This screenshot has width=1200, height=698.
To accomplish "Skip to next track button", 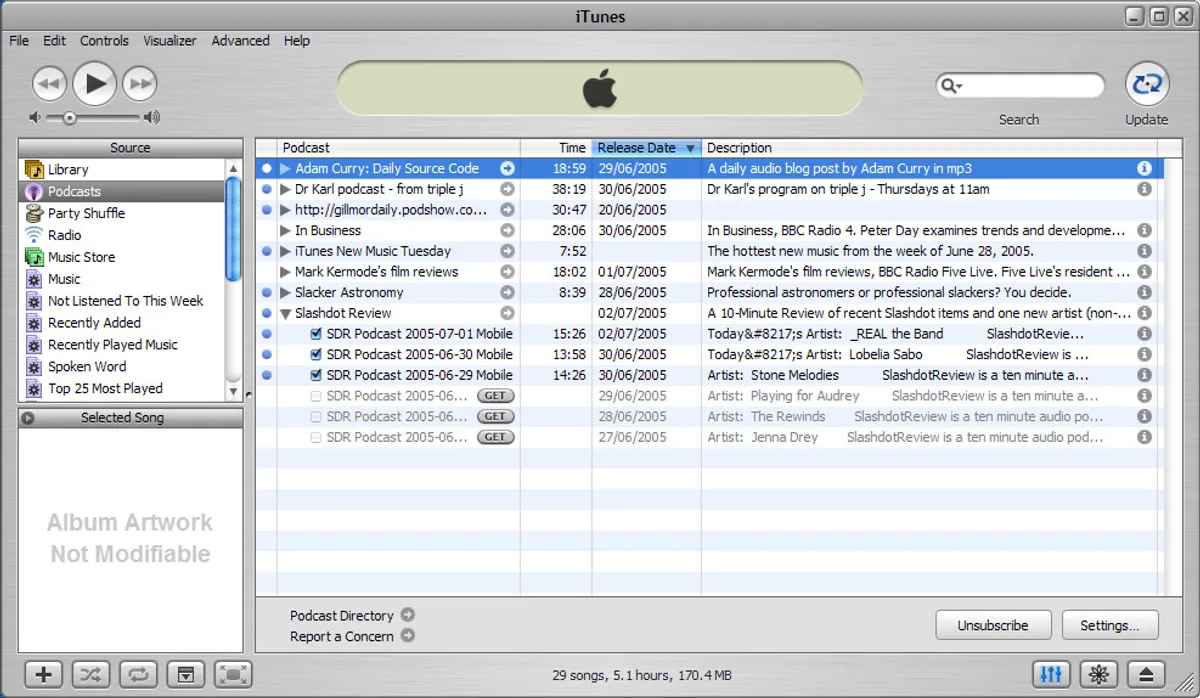I will coord(140,84).
